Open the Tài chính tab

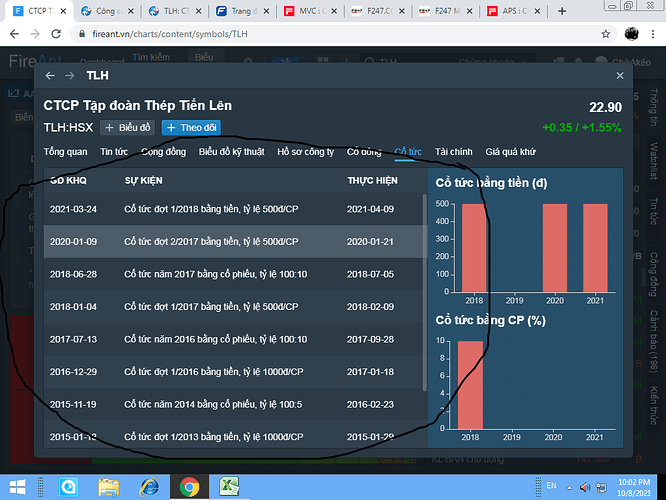click(454, 152)
